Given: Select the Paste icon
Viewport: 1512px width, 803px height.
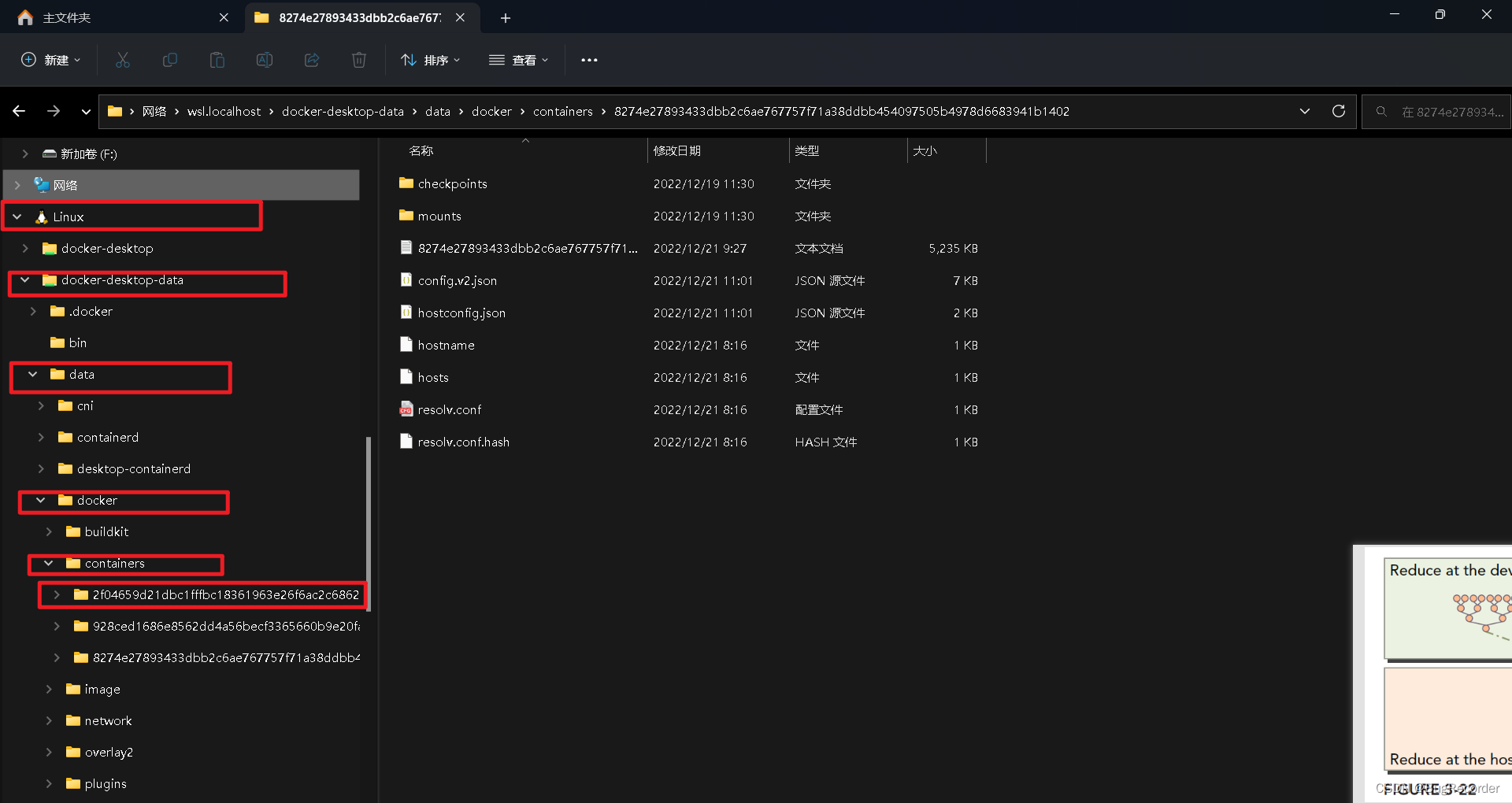Looking at the screenshot, I should point(217,60).
